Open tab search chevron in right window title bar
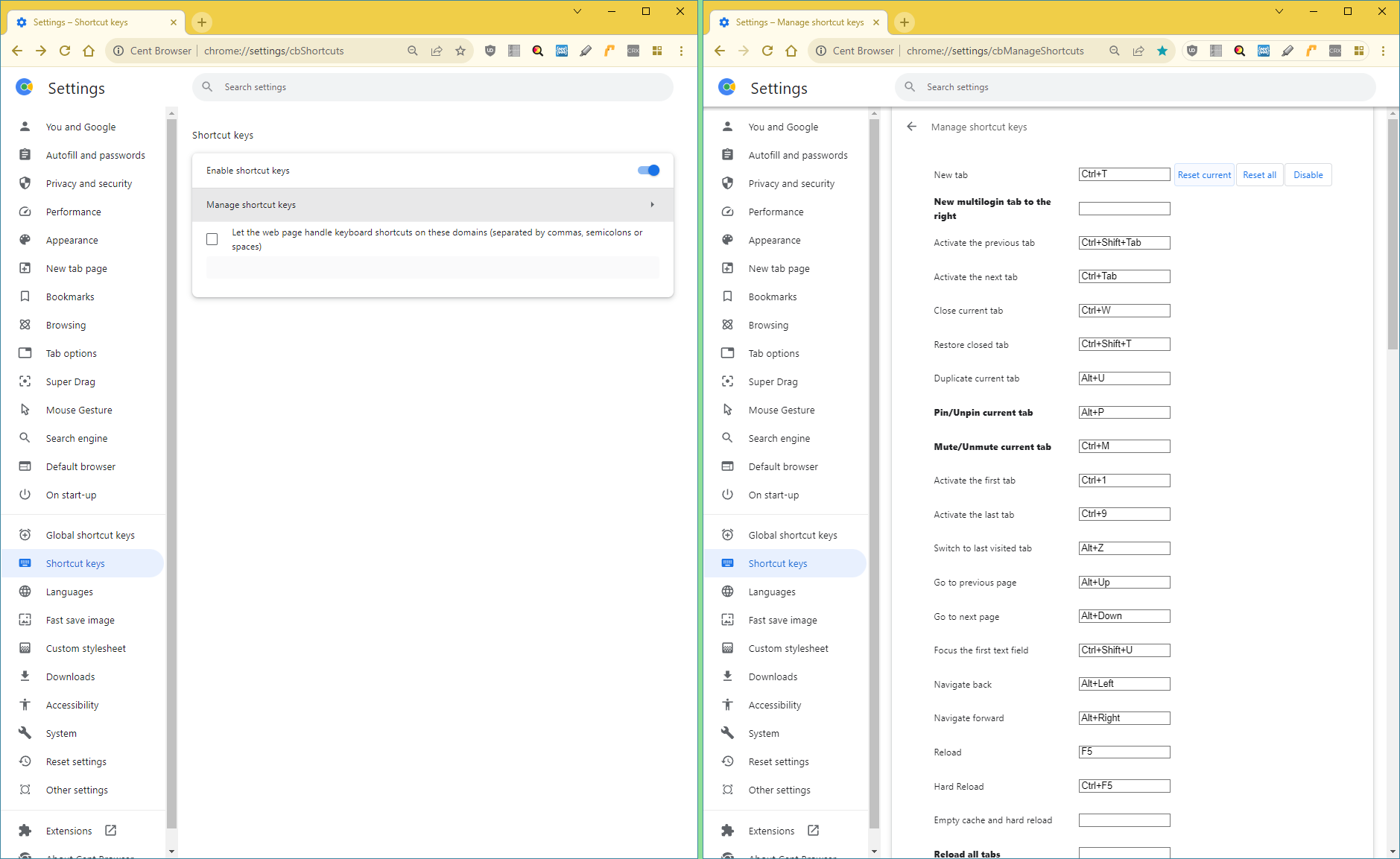 (1279, 11)
